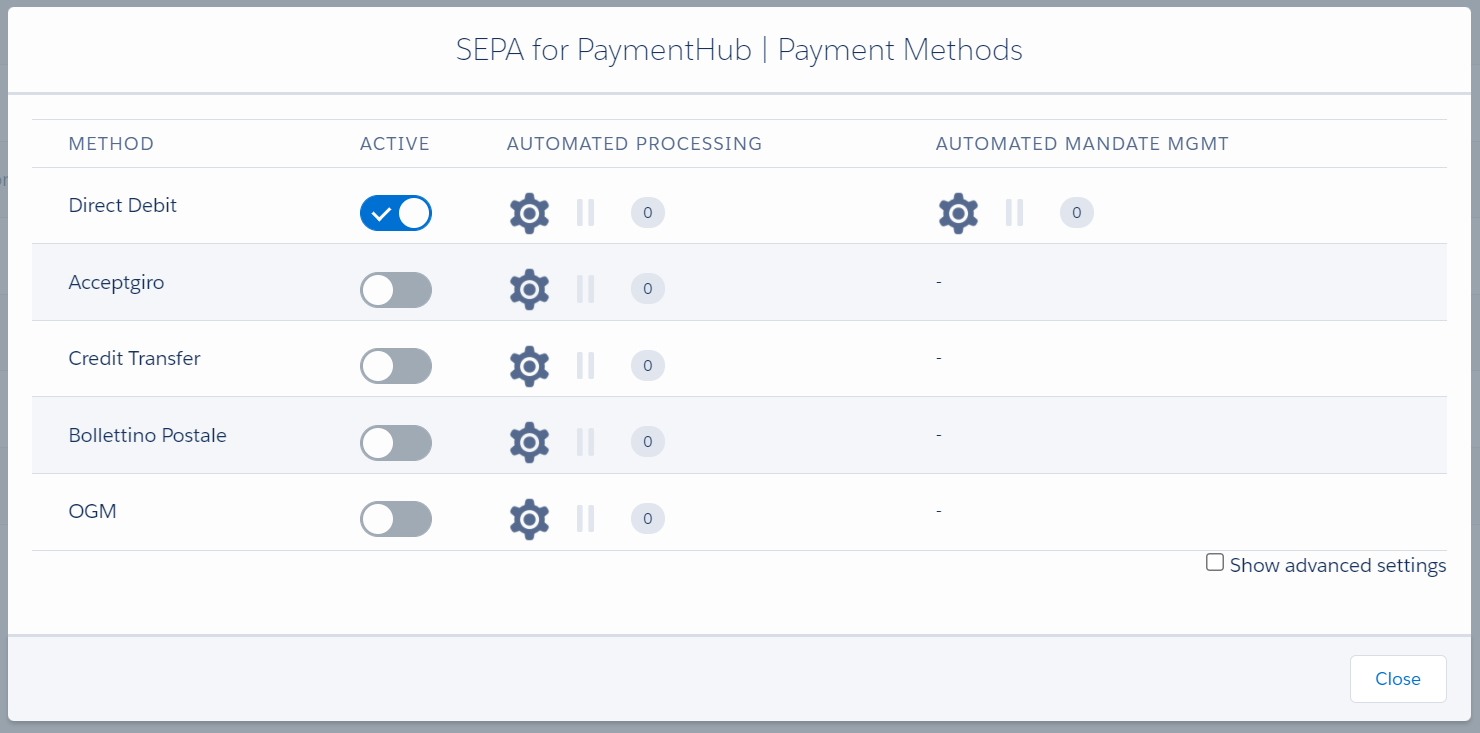Viewport: 1480px width, 733px height.
Task: Enable the OGM payment method
Action: [395, 518]
